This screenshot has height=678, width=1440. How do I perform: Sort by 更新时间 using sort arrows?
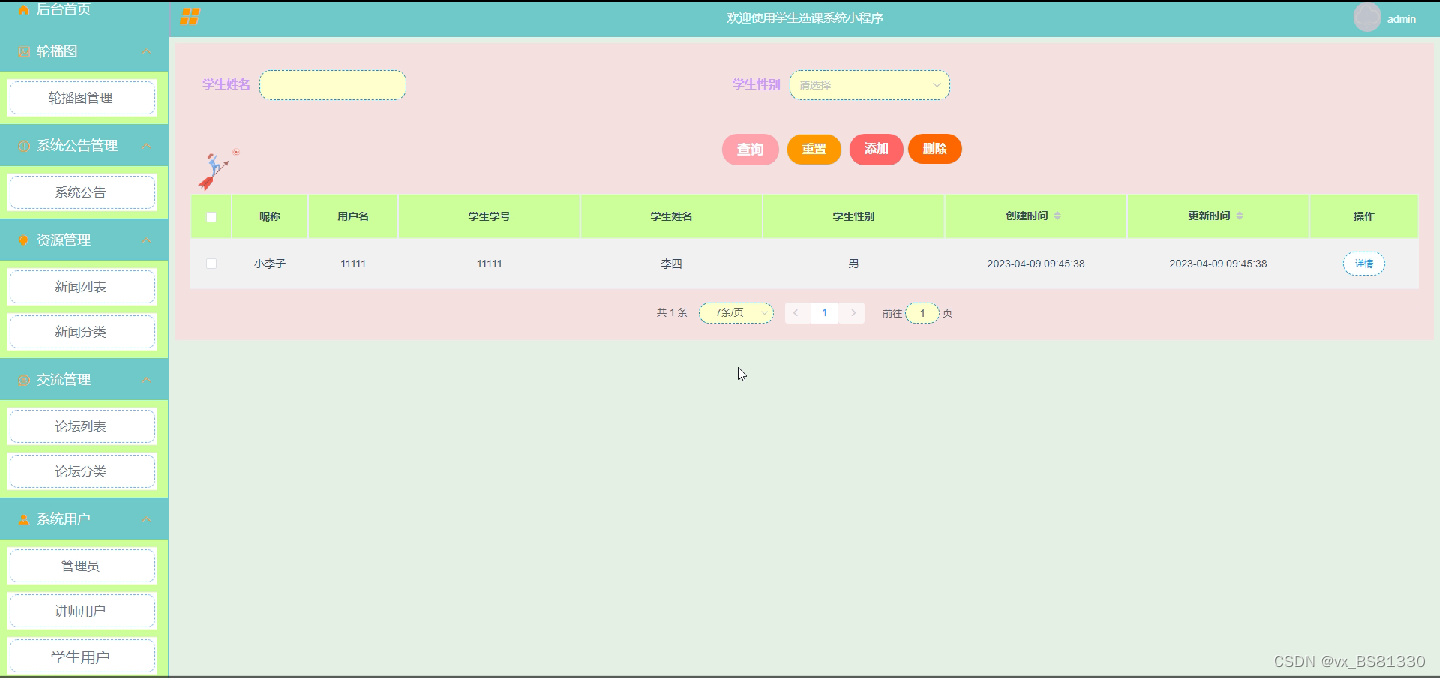click(1240, 216)
